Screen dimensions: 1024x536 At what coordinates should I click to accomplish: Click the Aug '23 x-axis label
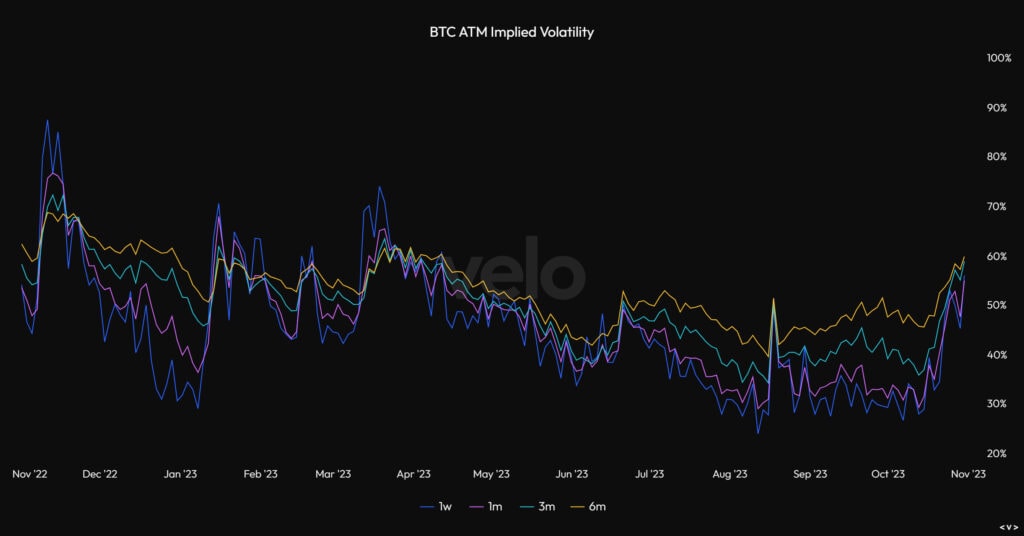(x=730, y=474)
